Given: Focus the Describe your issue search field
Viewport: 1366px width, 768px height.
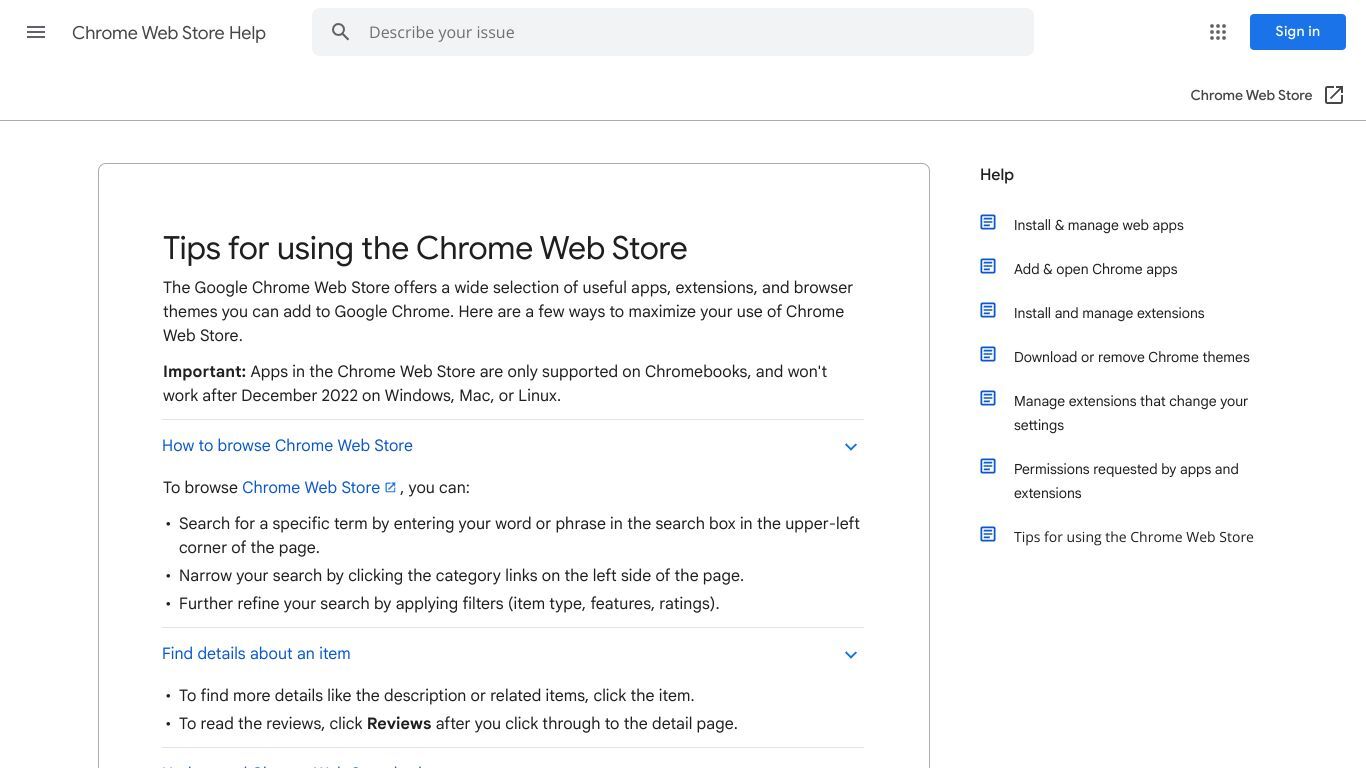Looking at the screenshot, I should pyautogui.click(x=672, y=32).
